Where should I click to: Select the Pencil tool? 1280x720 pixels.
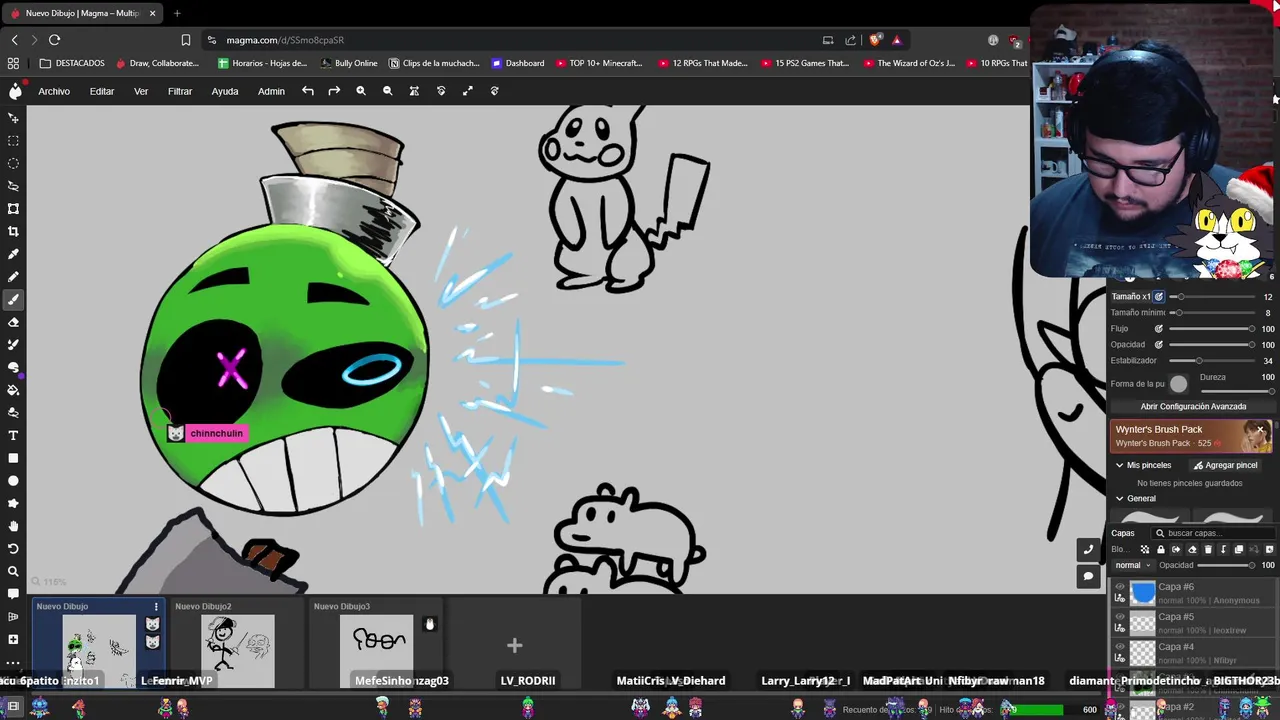13,277
